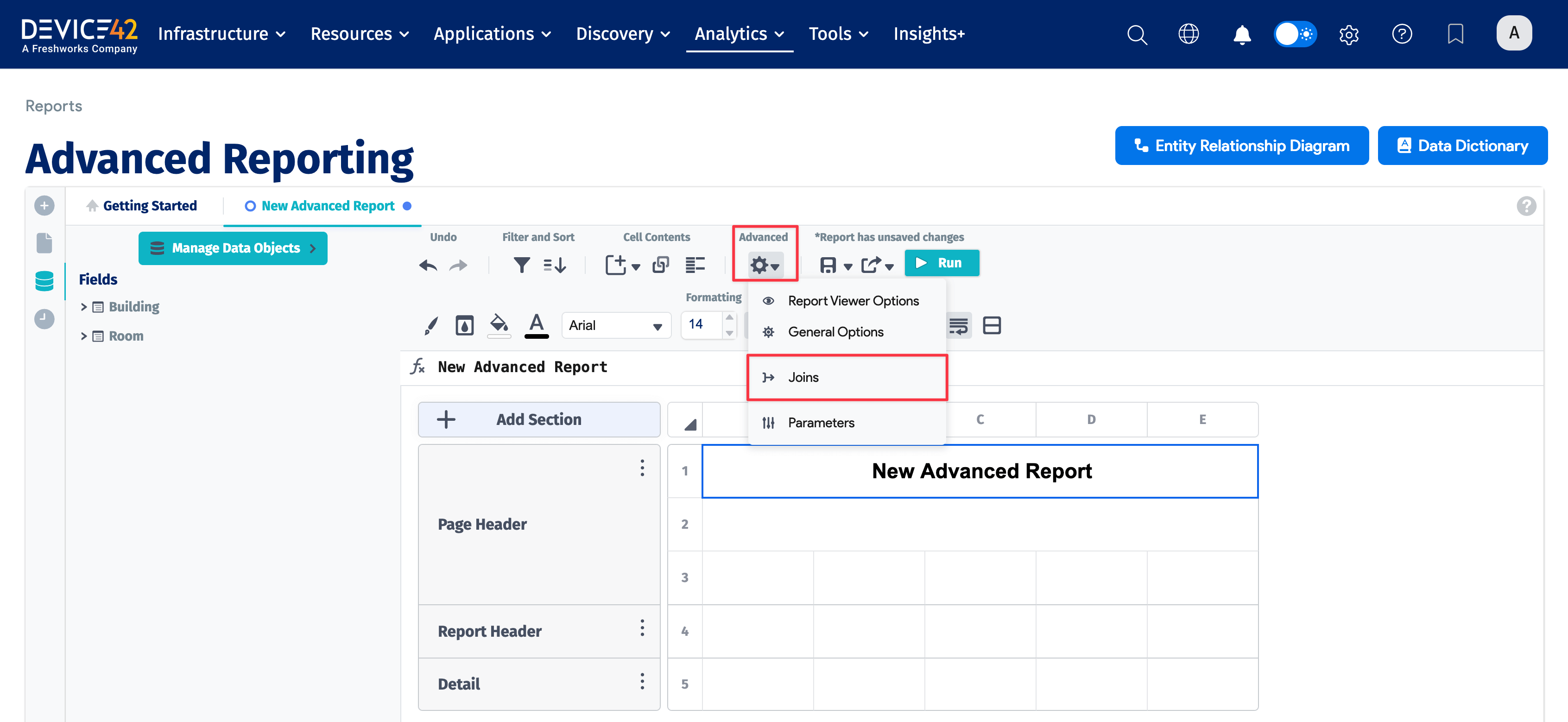Screen dimensions: 1568x722
Task: Open the global search icon
Action: pyautogui.click(x=1137, y=34)
